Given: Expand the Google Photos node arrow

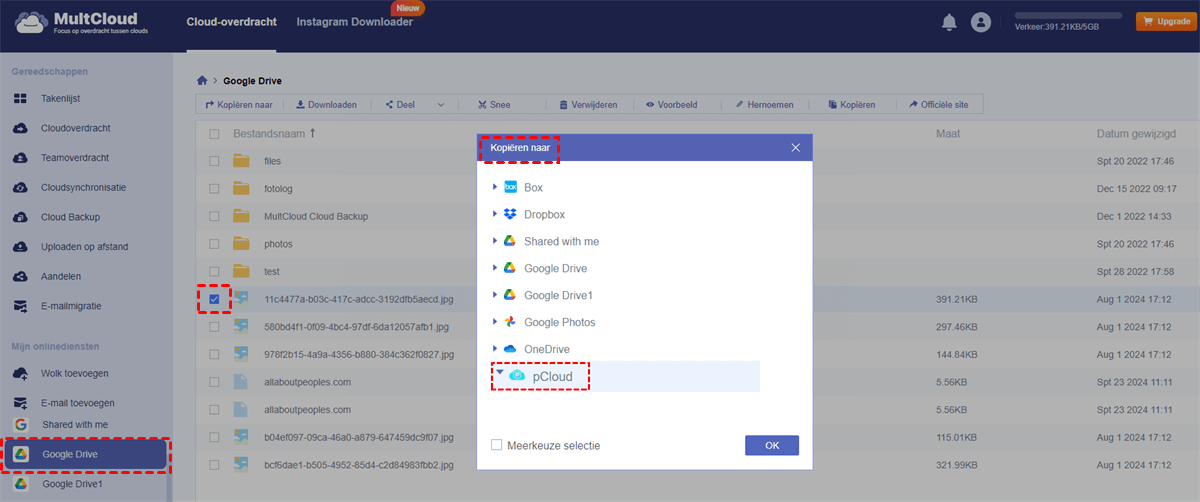Looking at the screenshot, I should (494, 322).
